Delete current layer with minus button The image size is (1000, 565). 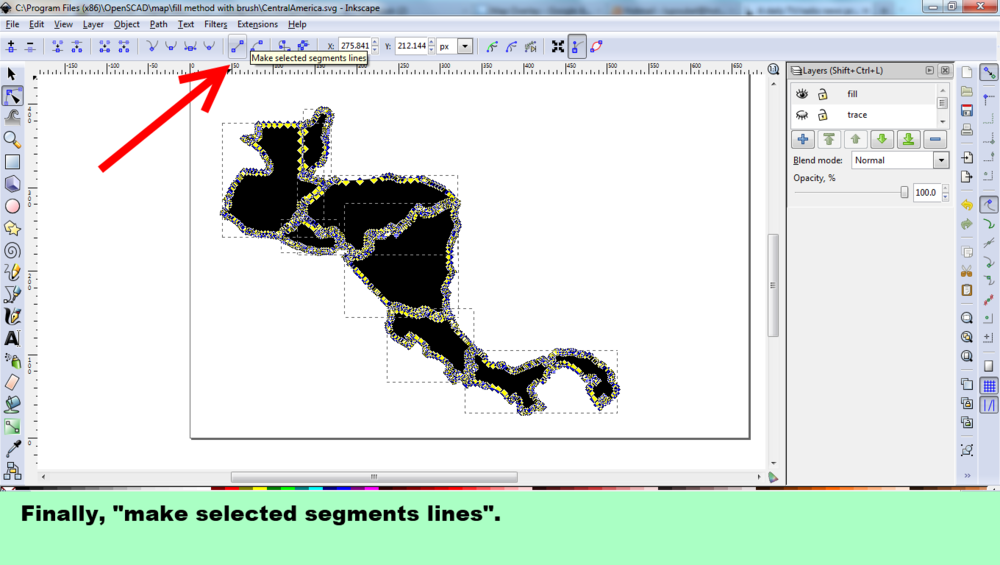934,139
